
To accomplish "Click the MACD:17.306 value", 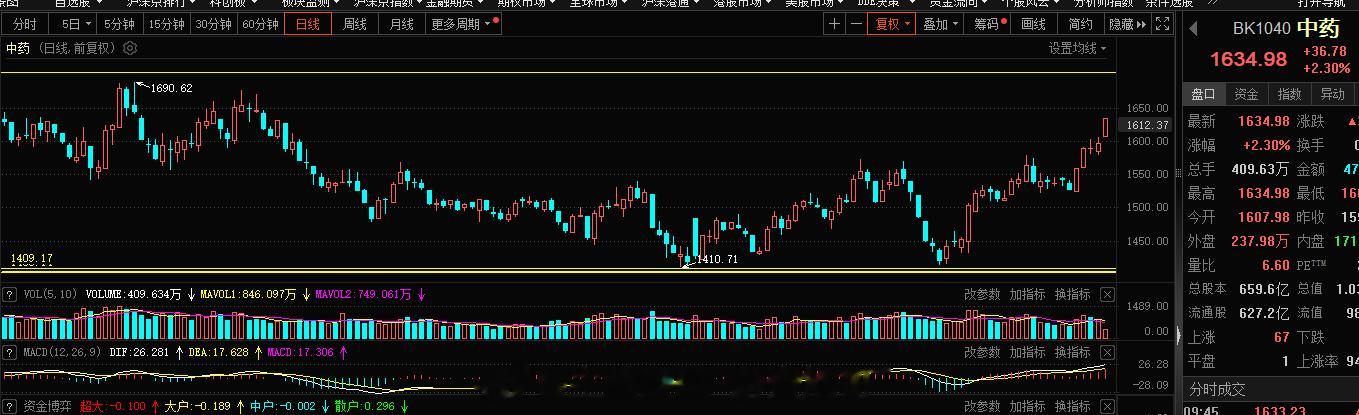I will pyautogui.click(x=300, y=352).
